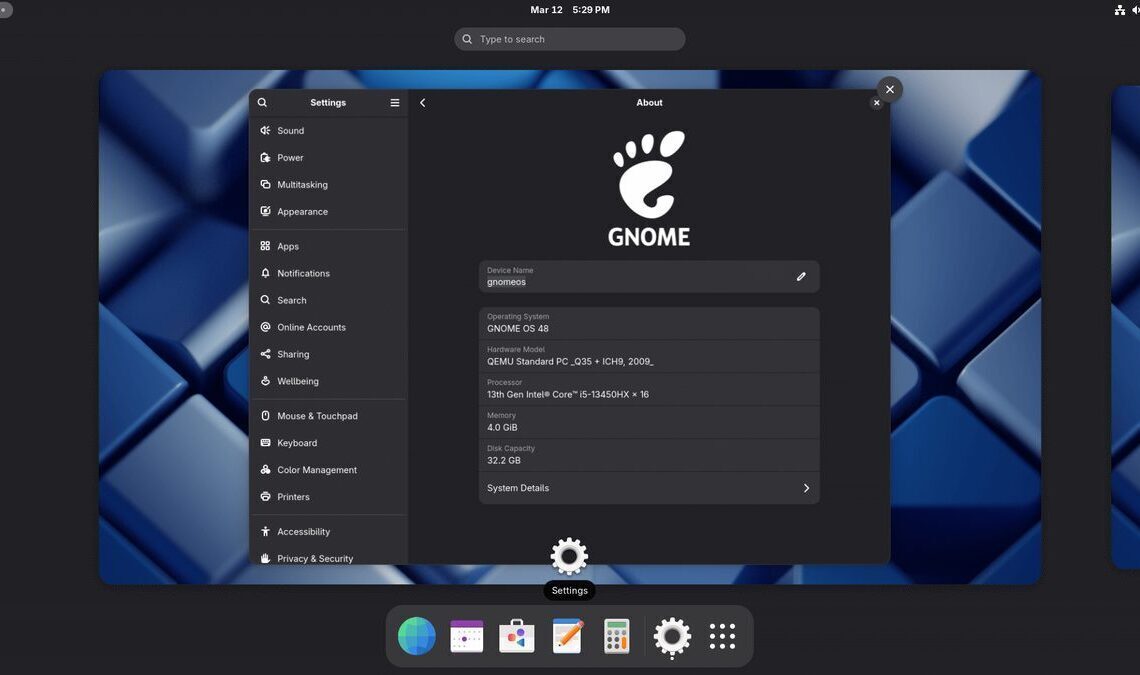Click the Printers icon in sidebar
The image size is (1140, 675).
click(x=265, y=496)
